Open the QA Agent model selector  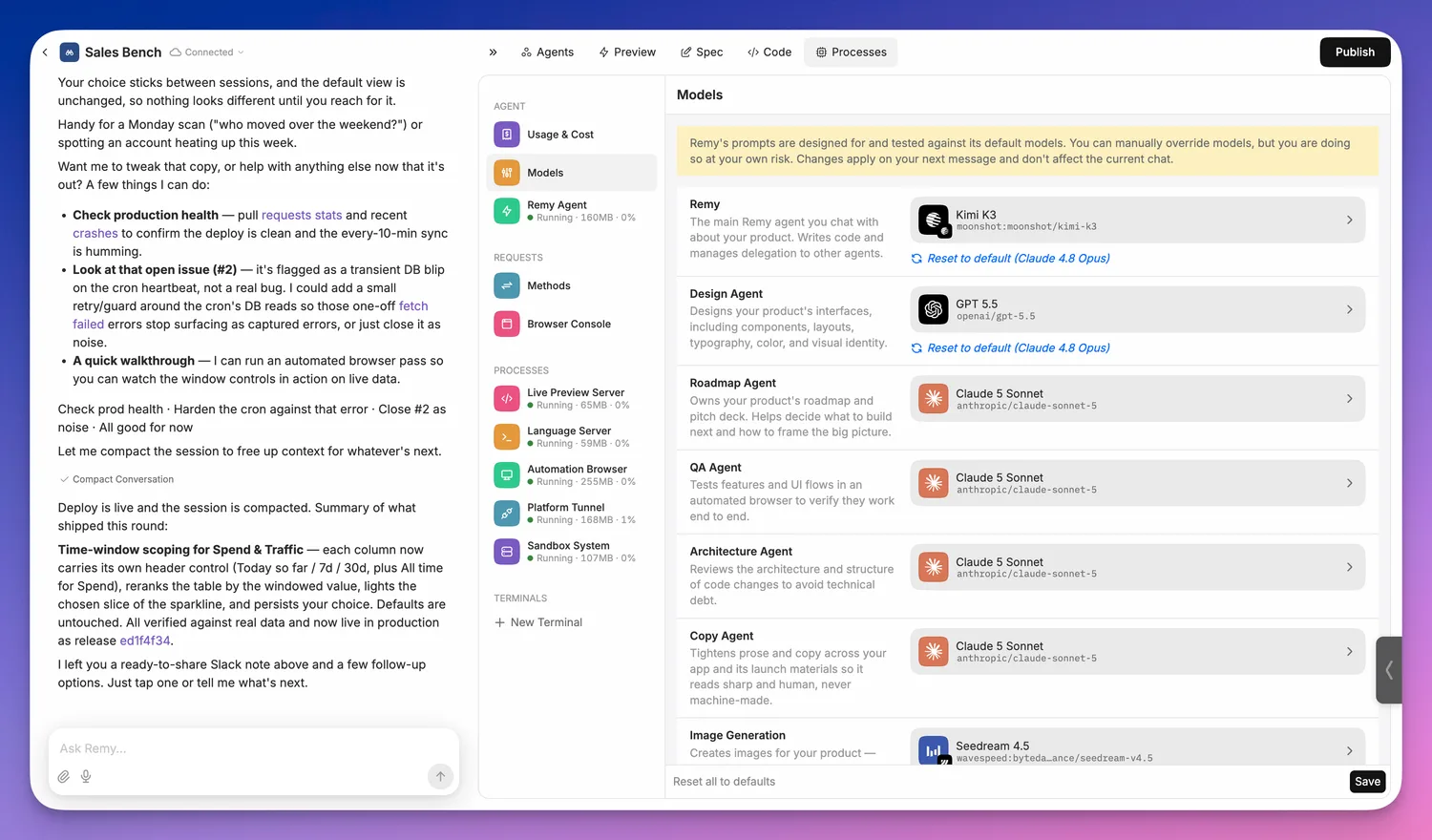1137,483
